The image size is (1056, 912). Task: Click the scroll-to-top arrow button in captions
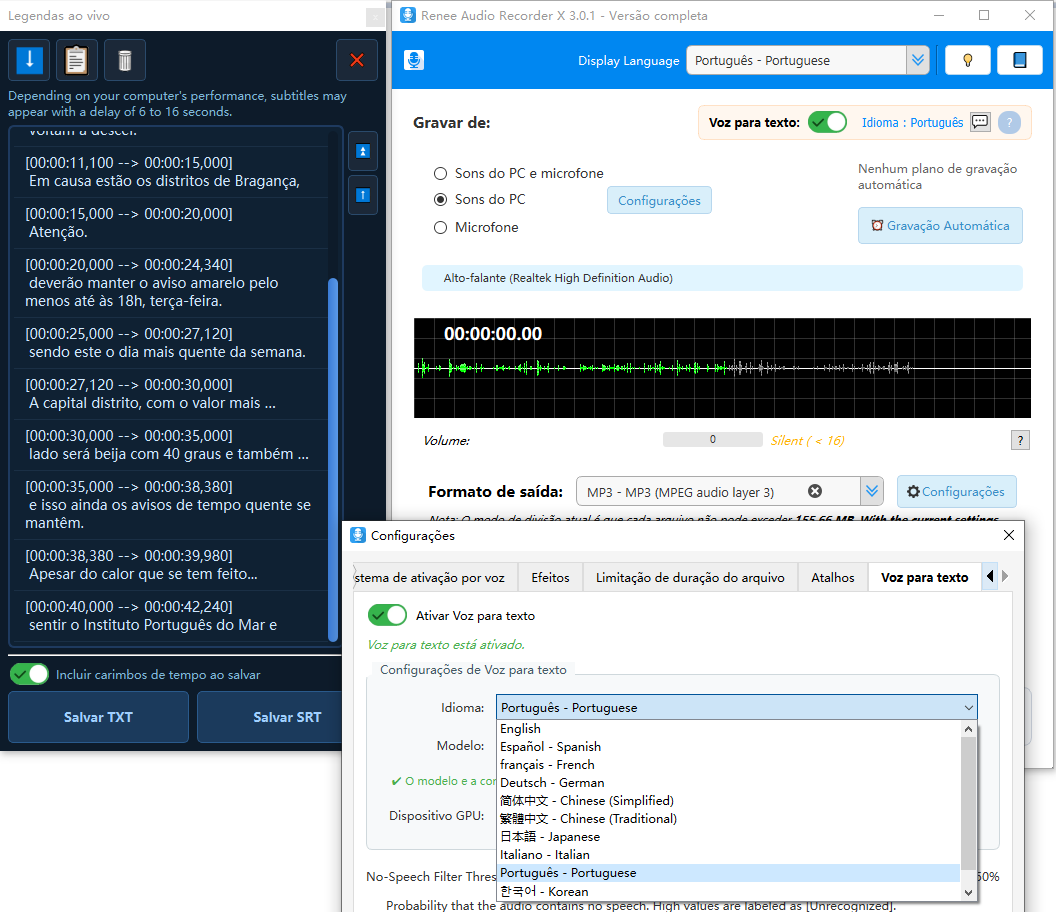click(x=362, y=151)
